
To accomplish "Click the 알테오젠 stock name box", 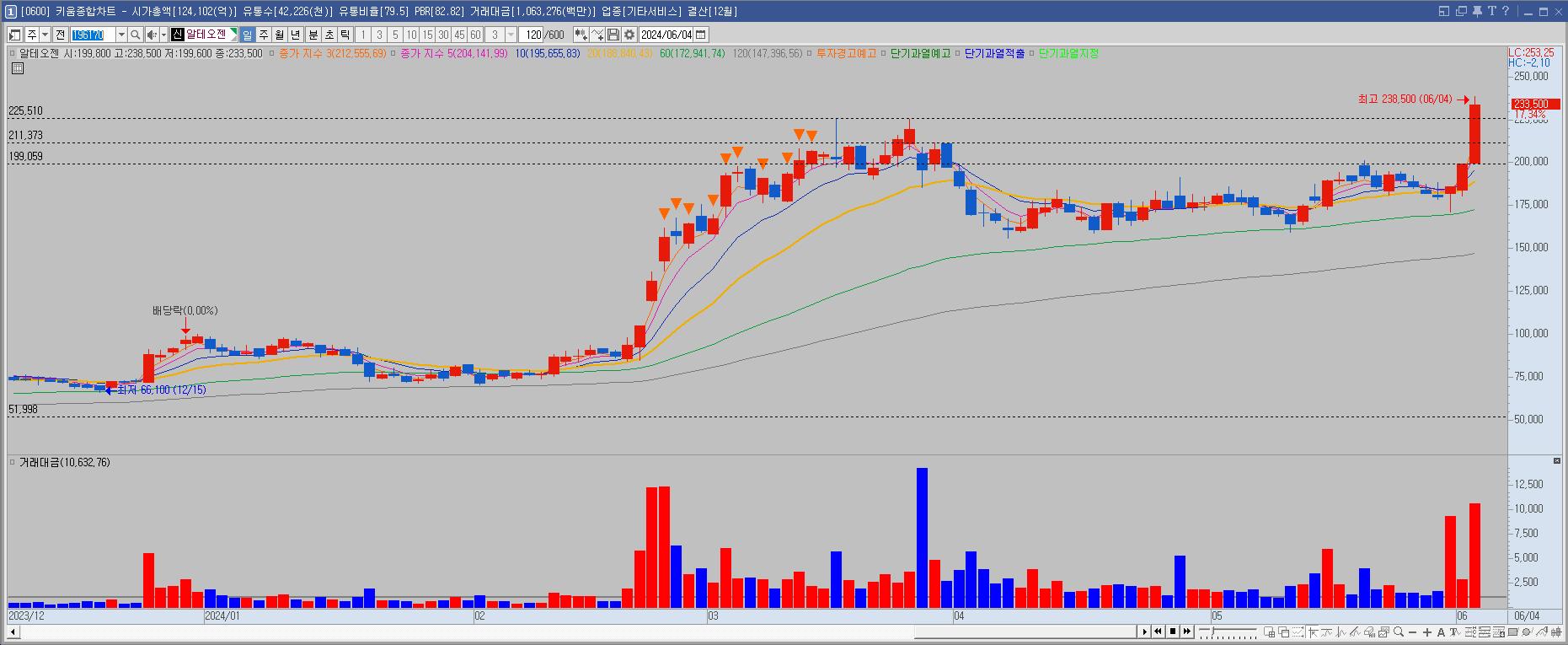I will (x=205, y=35).
